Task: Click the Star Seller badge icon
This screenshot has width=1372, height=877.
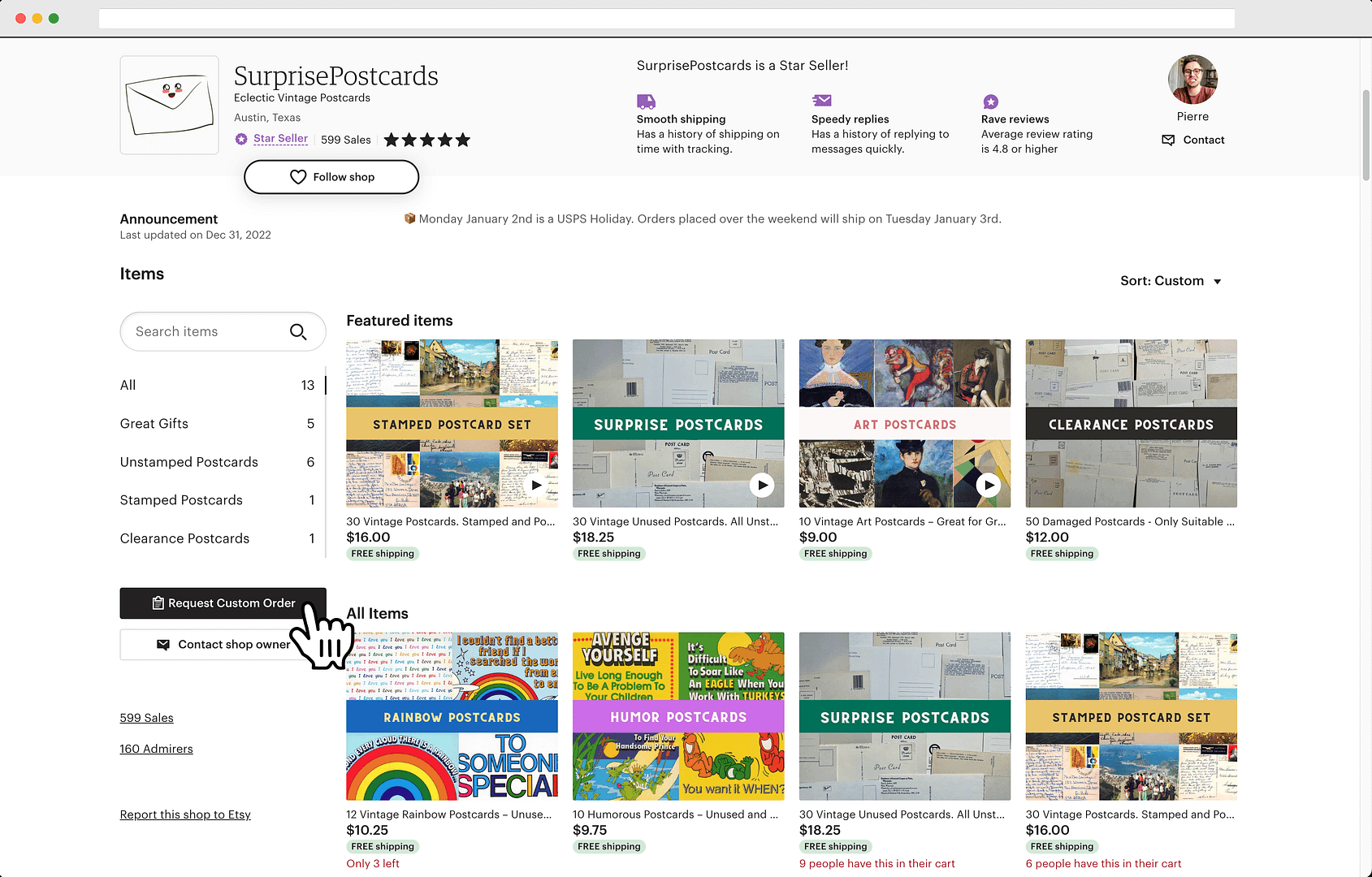Action: click(x=241, y=139)
